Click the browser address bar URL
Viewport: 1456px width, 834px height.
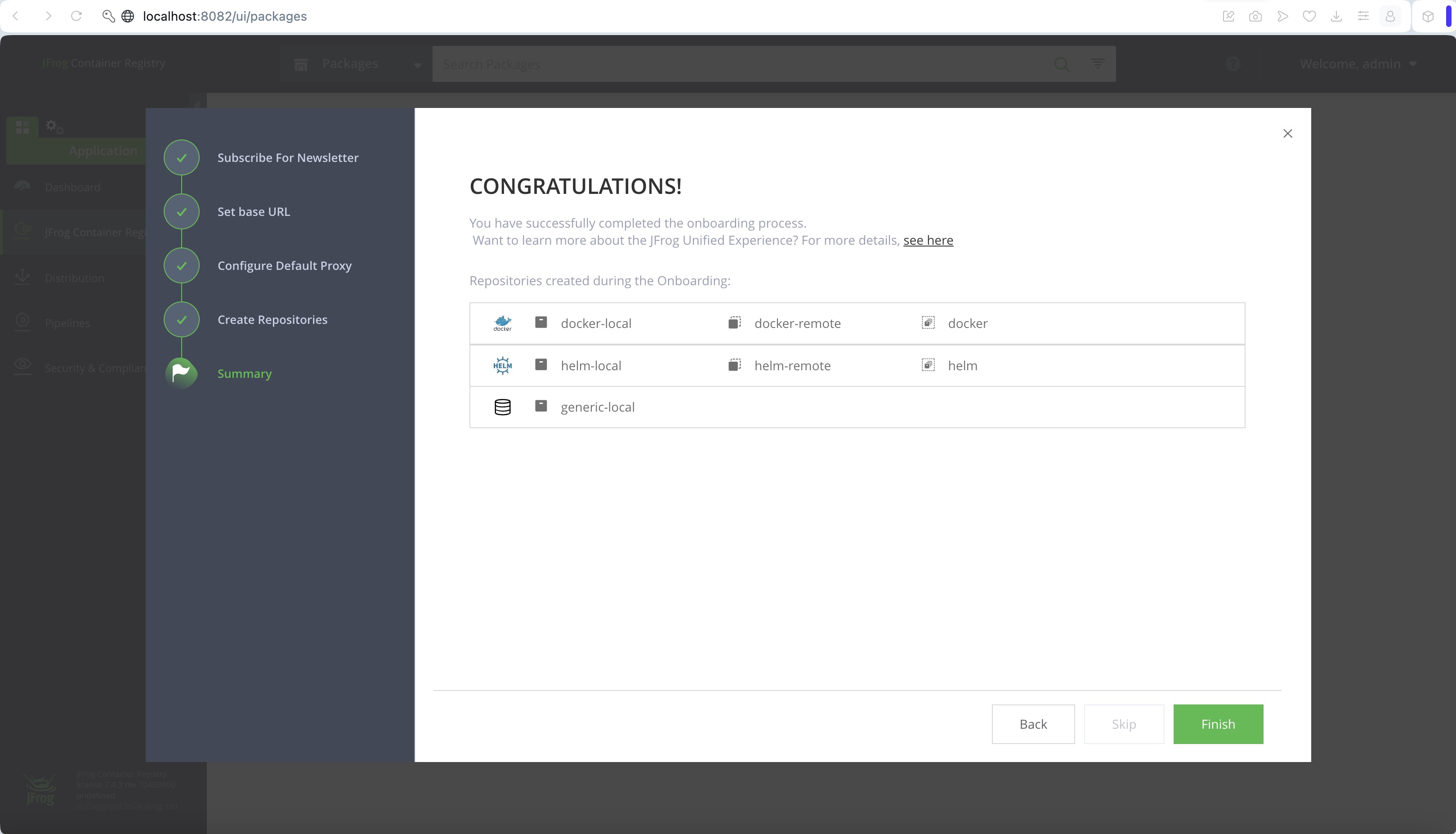[224, 16]
